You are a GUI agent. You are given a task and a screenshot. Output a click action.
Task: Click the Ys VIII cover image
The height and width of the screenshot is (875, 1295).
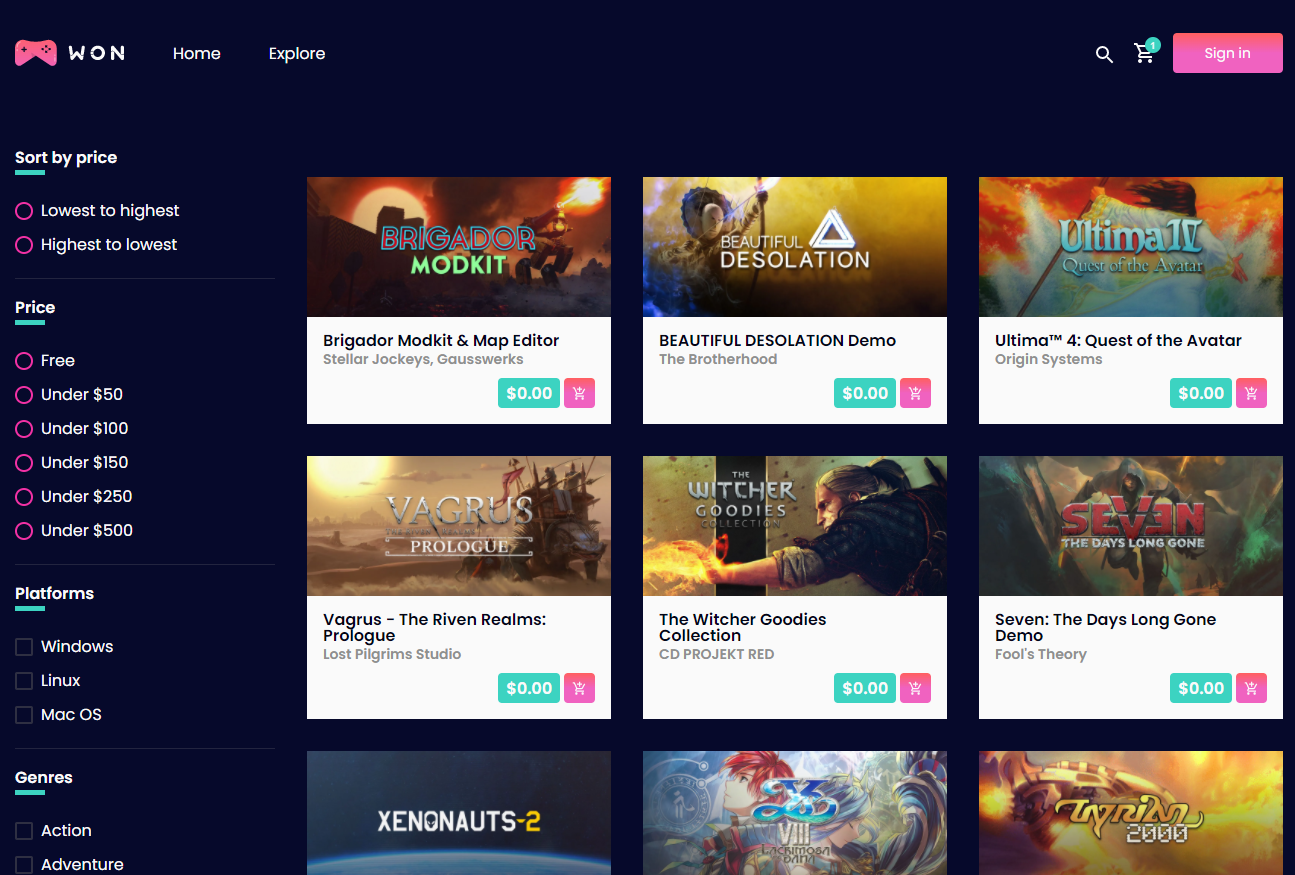coord(795,813)
